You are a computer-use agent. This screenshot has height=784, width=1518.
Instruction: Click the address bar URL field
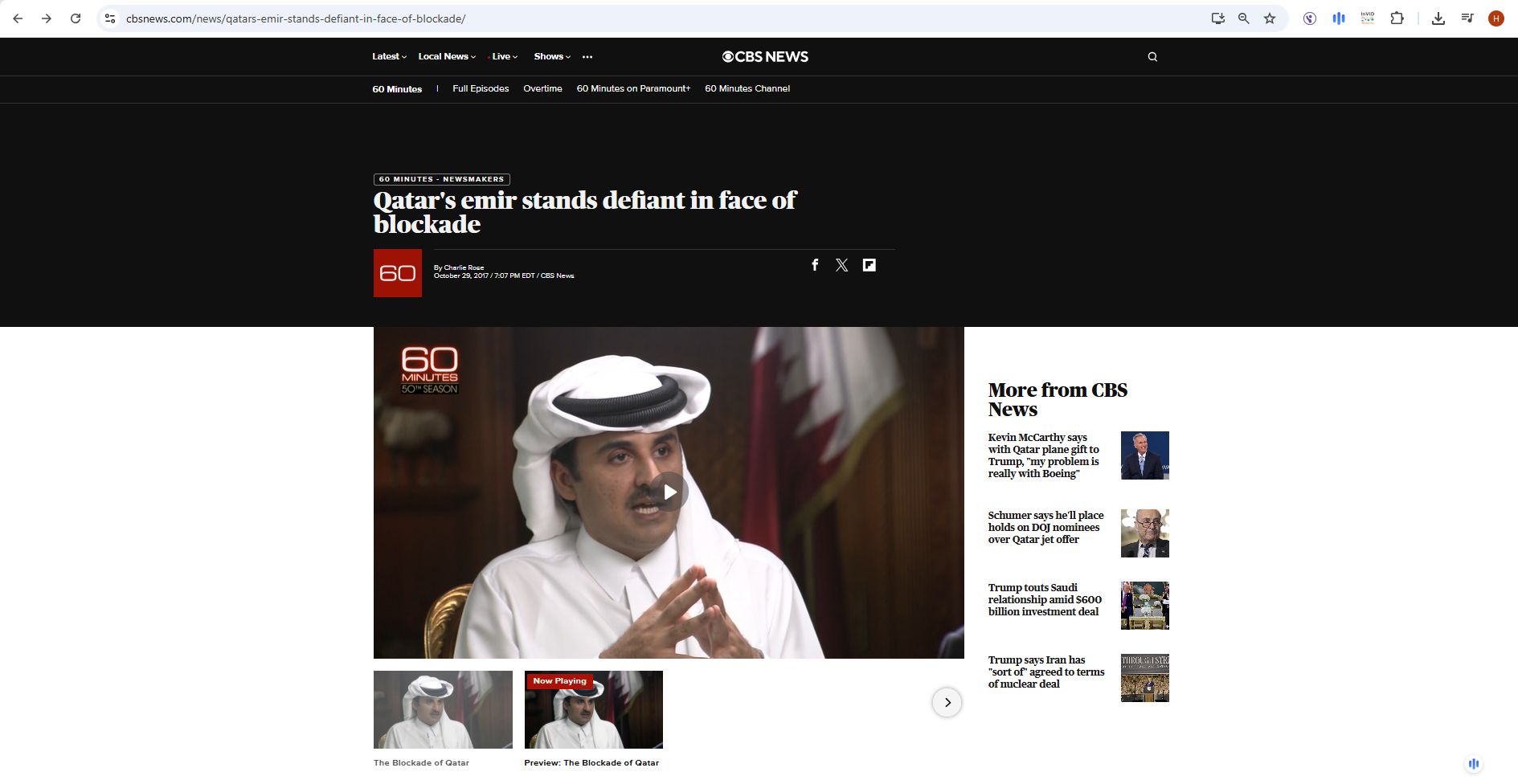659,18
